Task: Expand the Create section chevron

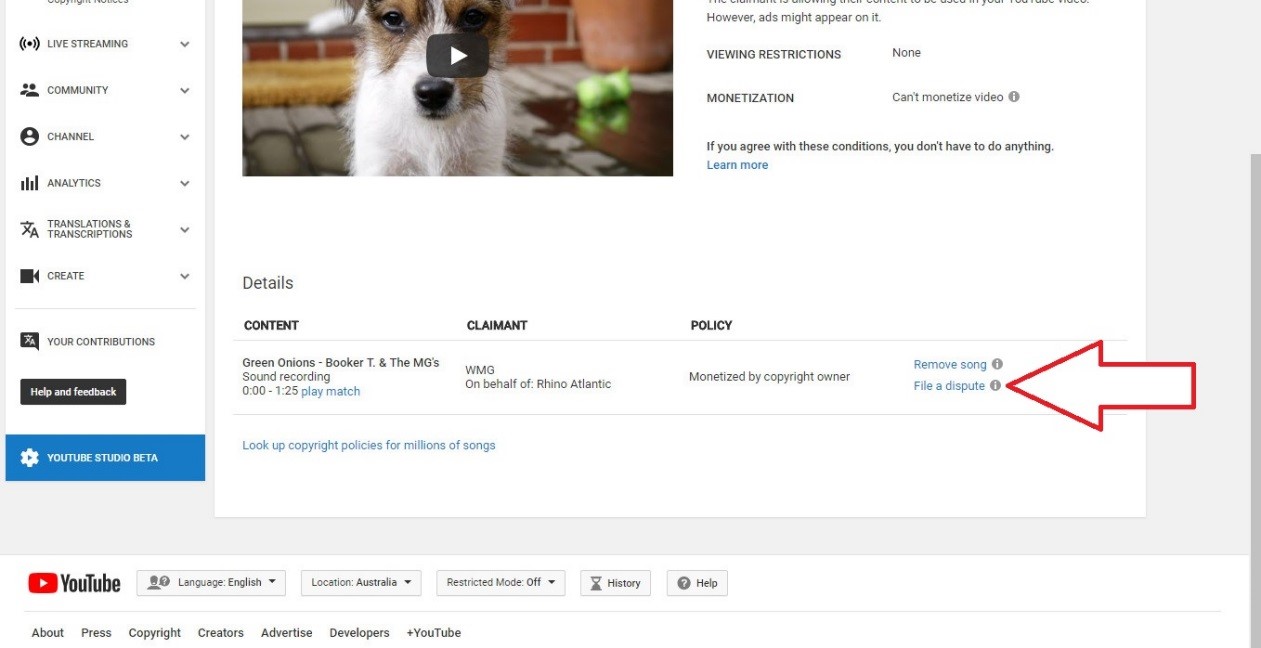Action: point(185,276)
